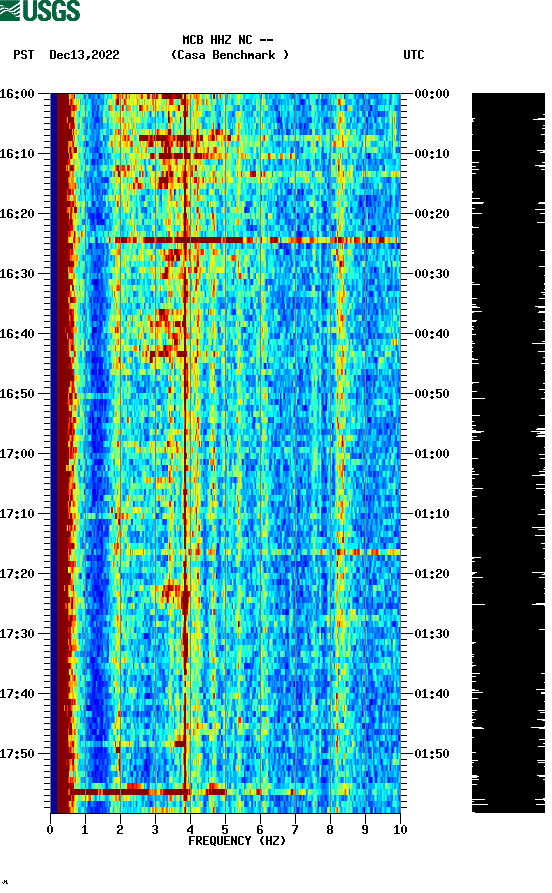Click the '01:50' UTC time label
552x893 pixels.
pyautogui.click(x=432, y=753)
